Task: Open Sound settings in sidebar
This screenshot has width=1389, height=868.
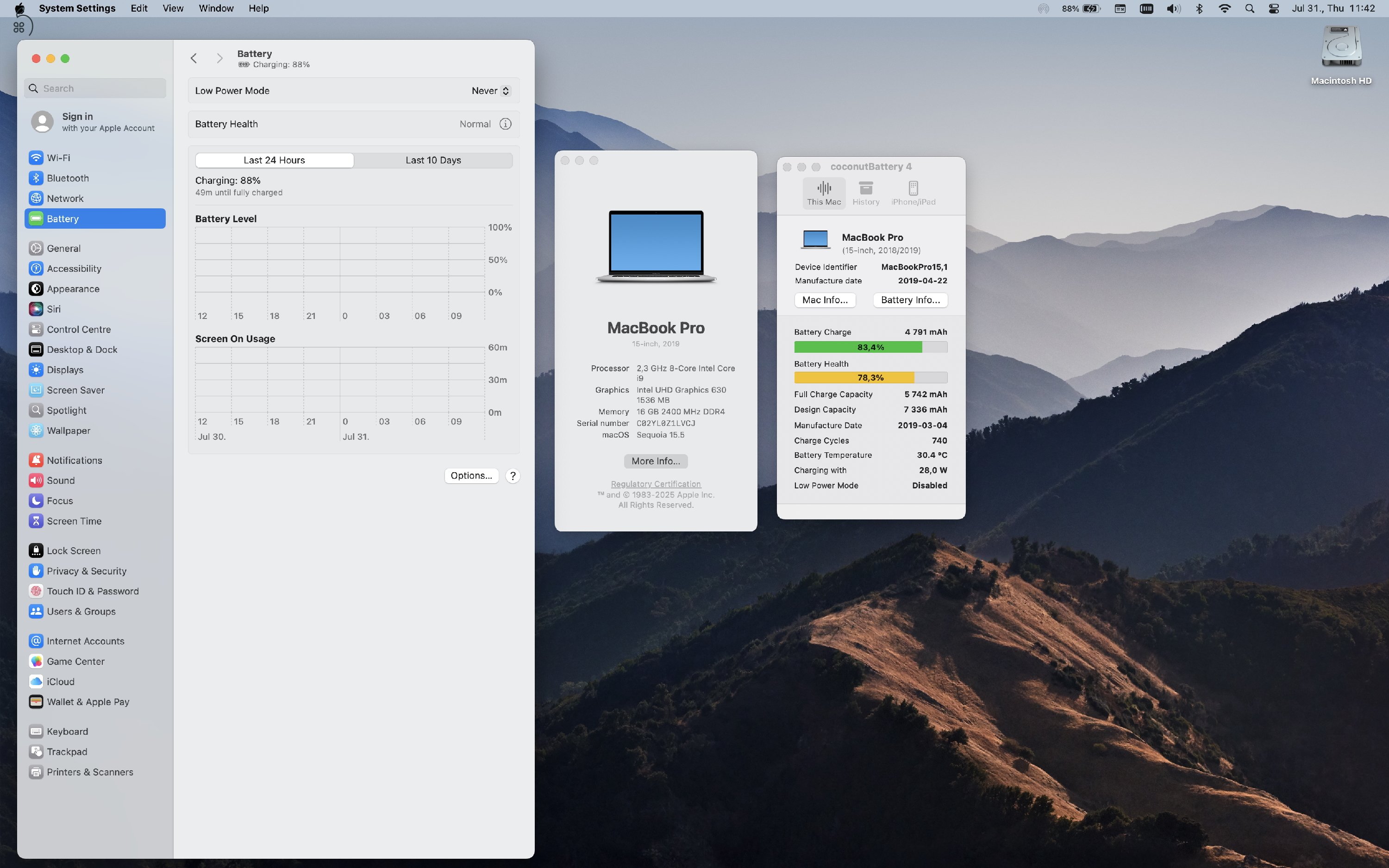Action: 95,481
